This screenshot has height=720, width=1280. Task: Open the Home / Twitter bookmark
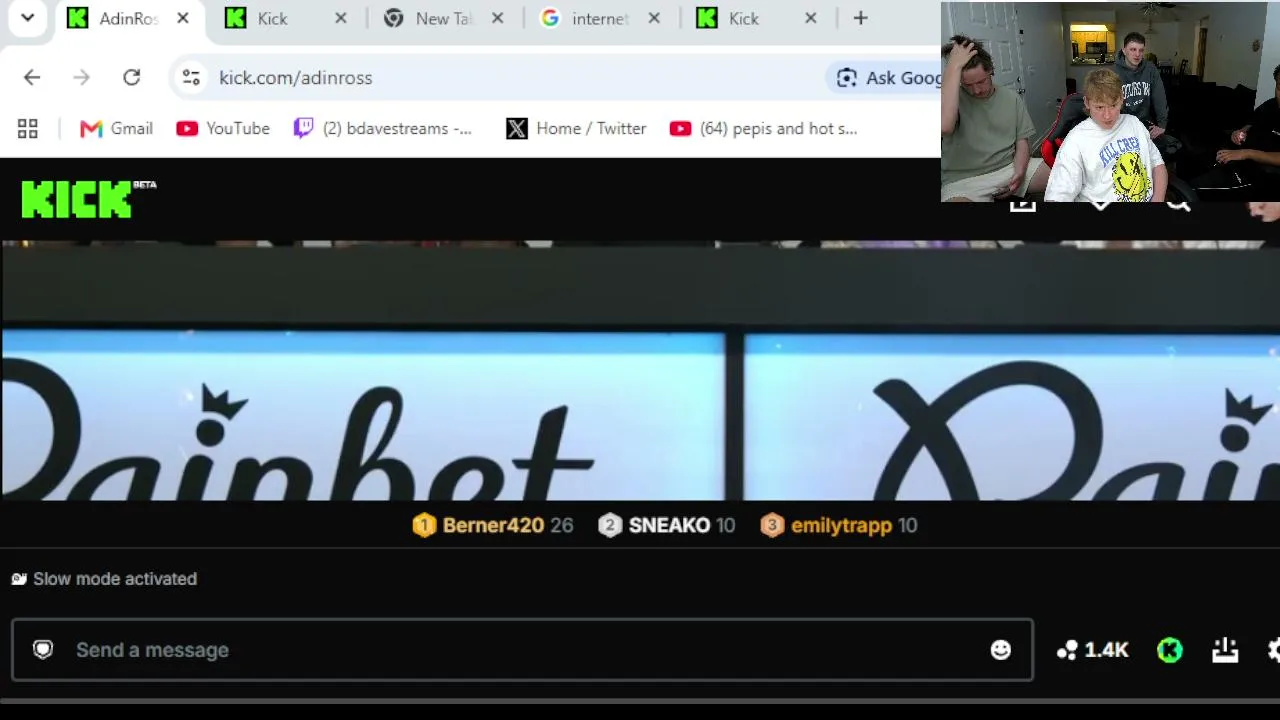pyautogui.click(x=576, y=128)
